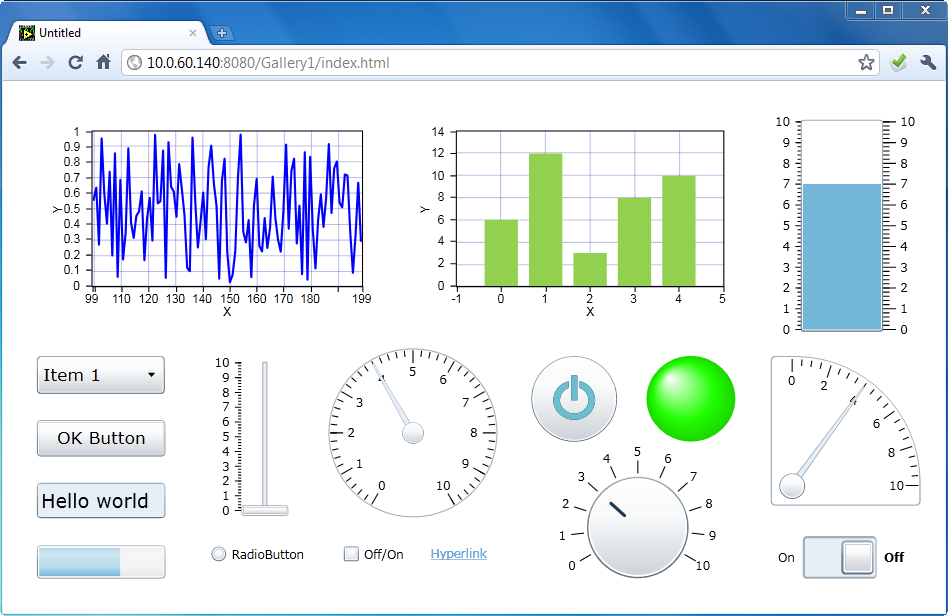Open a new browser tab
The image size is (948, 616).
(222, 33)
